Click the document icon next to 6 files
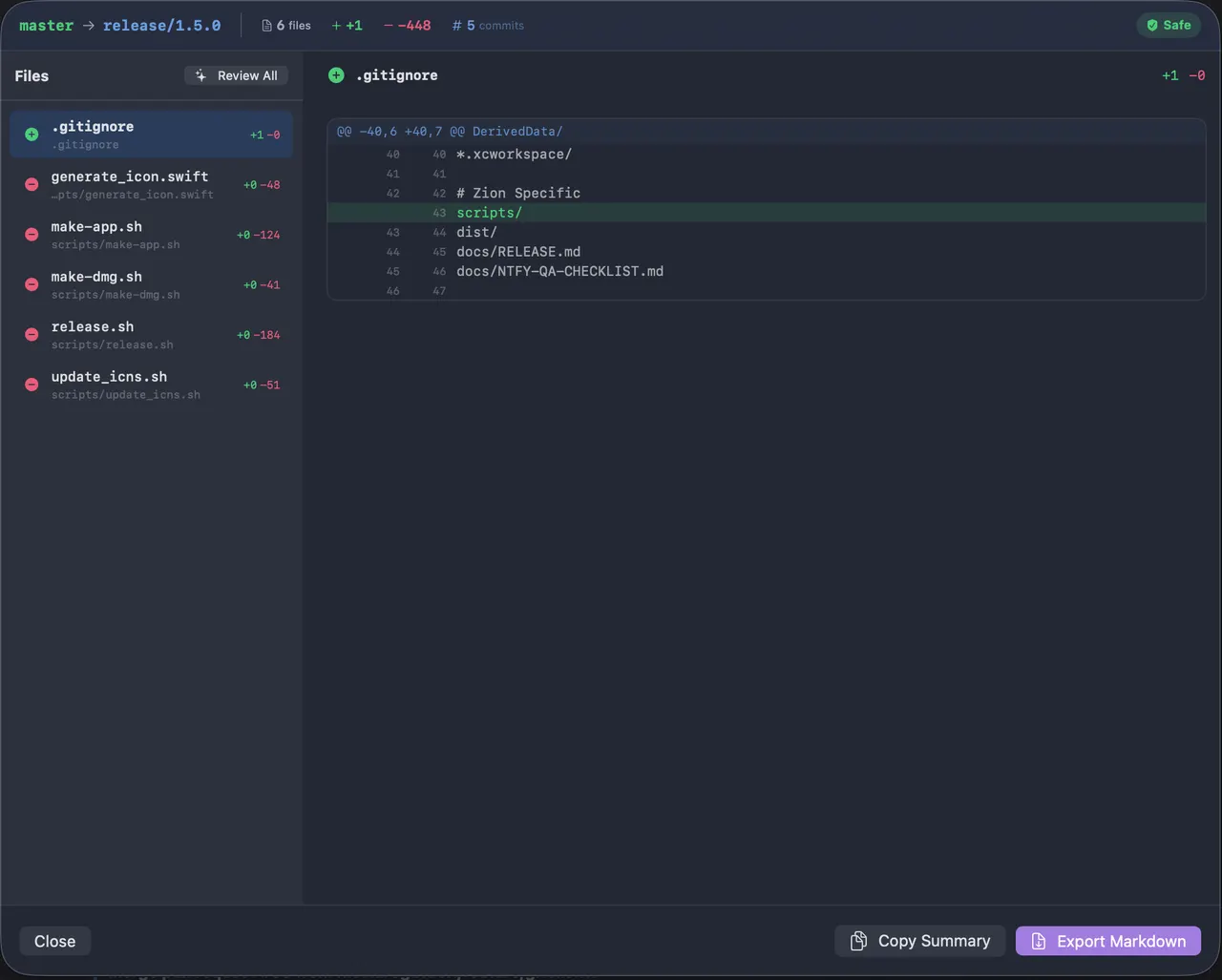Viewport: 1222px width, 980px height. click(x=266, y=26)
